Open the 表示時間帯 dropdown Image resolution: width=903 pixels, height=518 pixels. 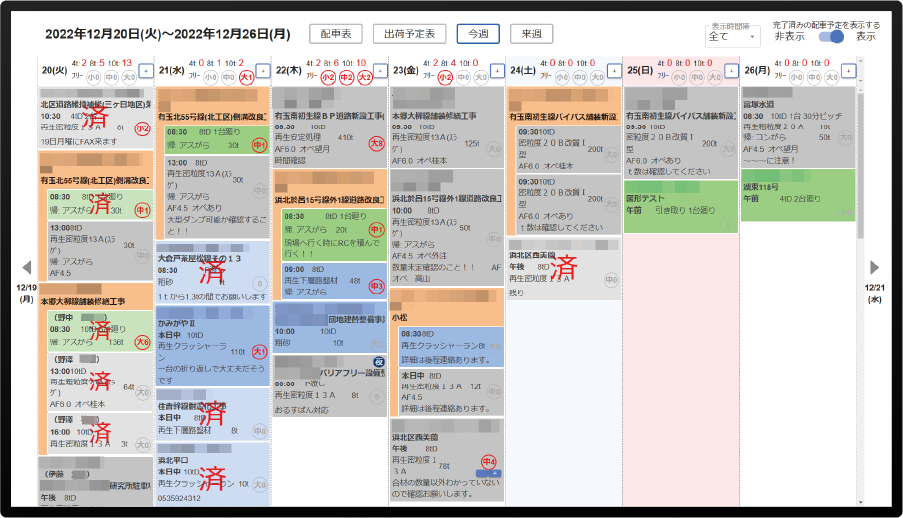pos(733,37)
